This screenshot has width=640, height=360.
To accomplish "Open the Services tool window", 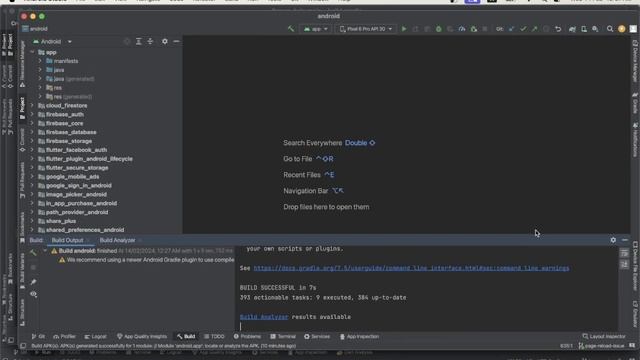I will pos(317,337).
